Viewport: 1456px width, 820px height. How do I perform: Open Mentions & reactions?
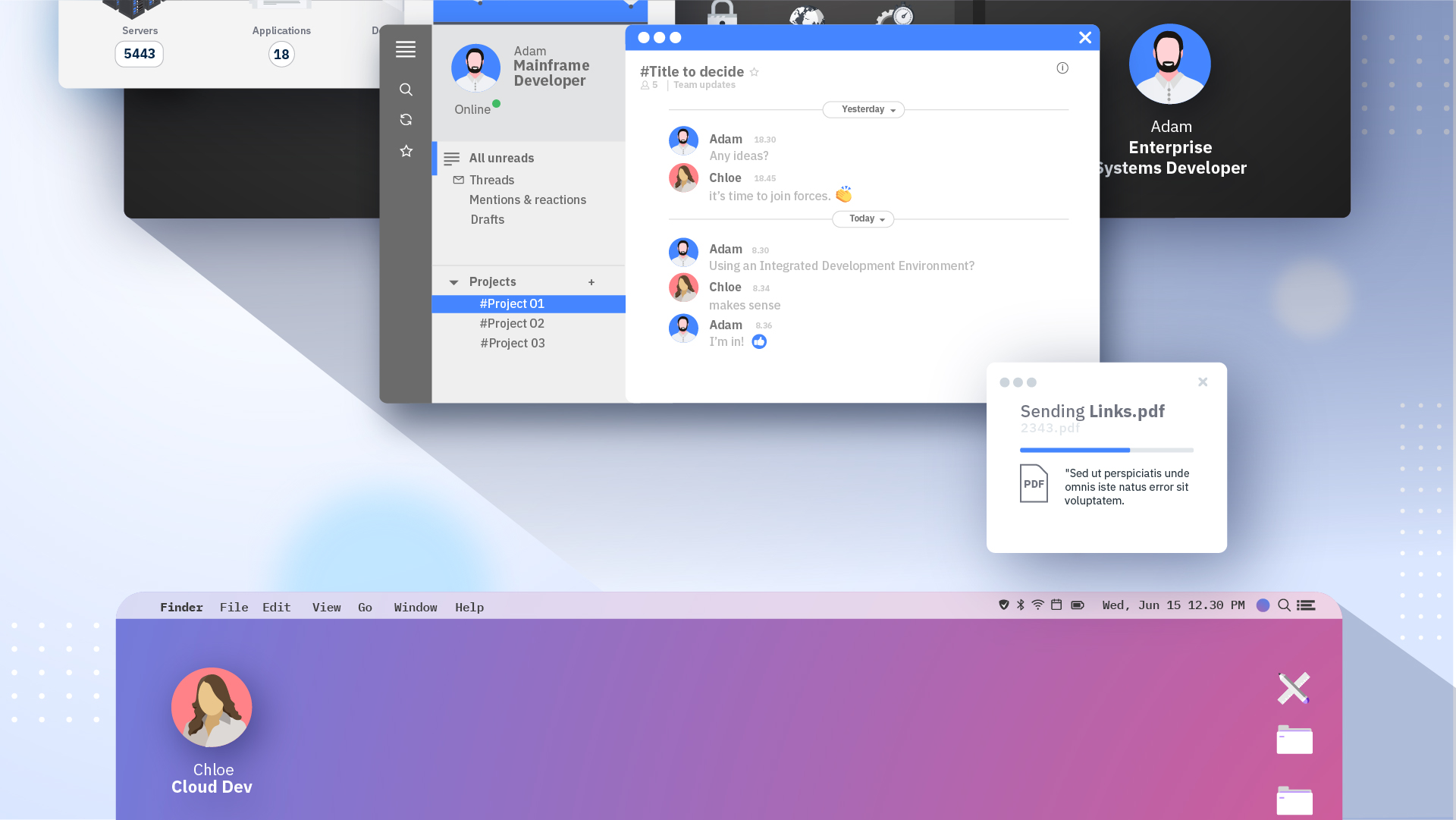point(527,200)
